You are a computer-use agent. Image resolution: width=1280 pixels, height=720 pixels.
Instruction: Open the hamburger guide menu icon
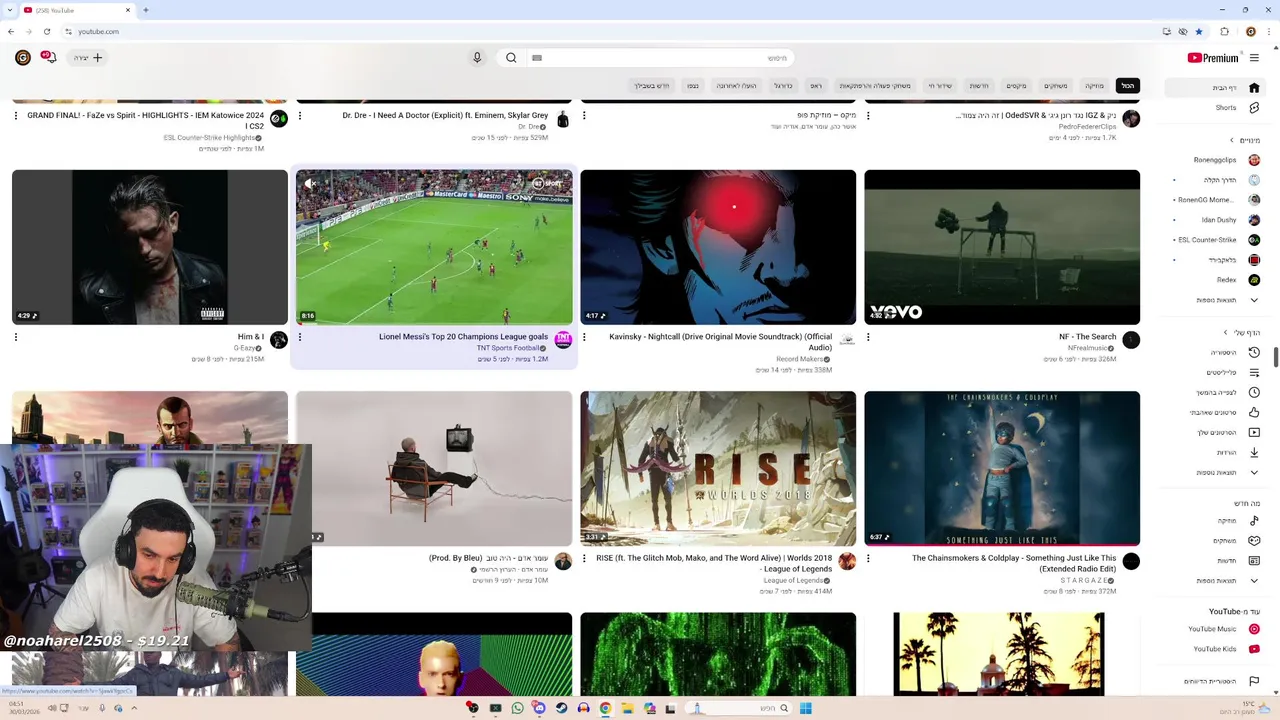click(1254, 58)
